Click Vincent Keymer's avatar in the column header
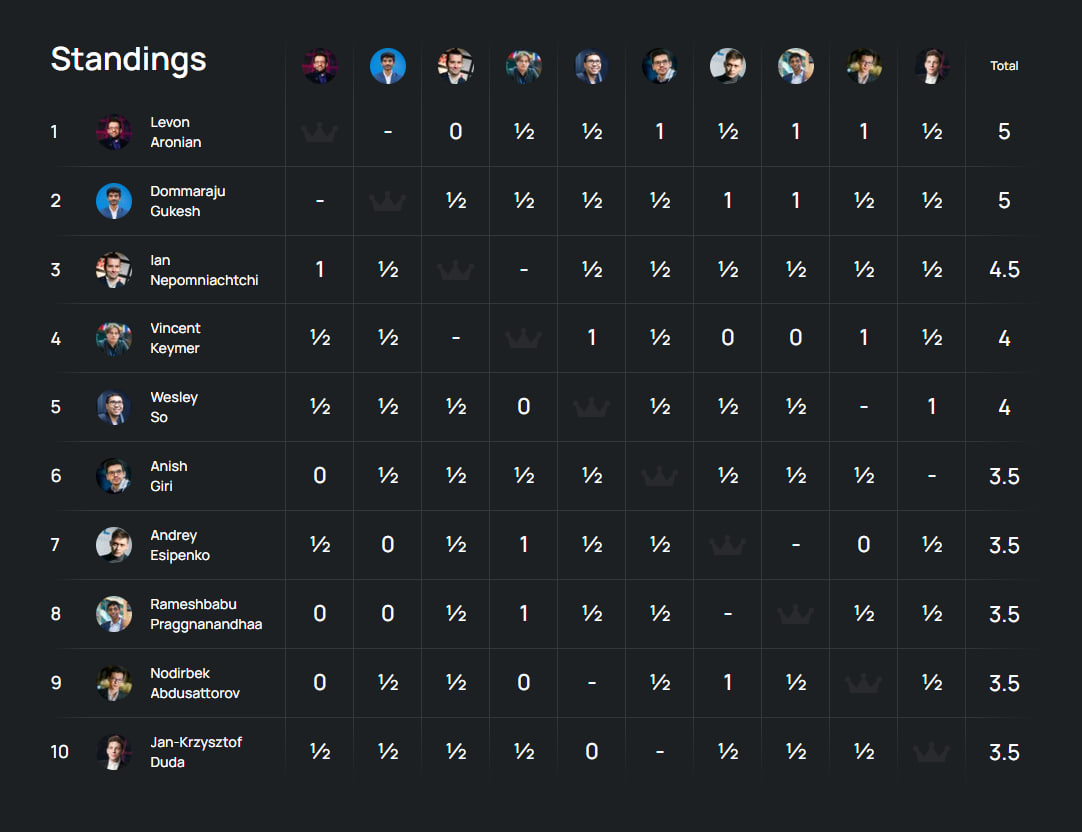 [524, 66]
